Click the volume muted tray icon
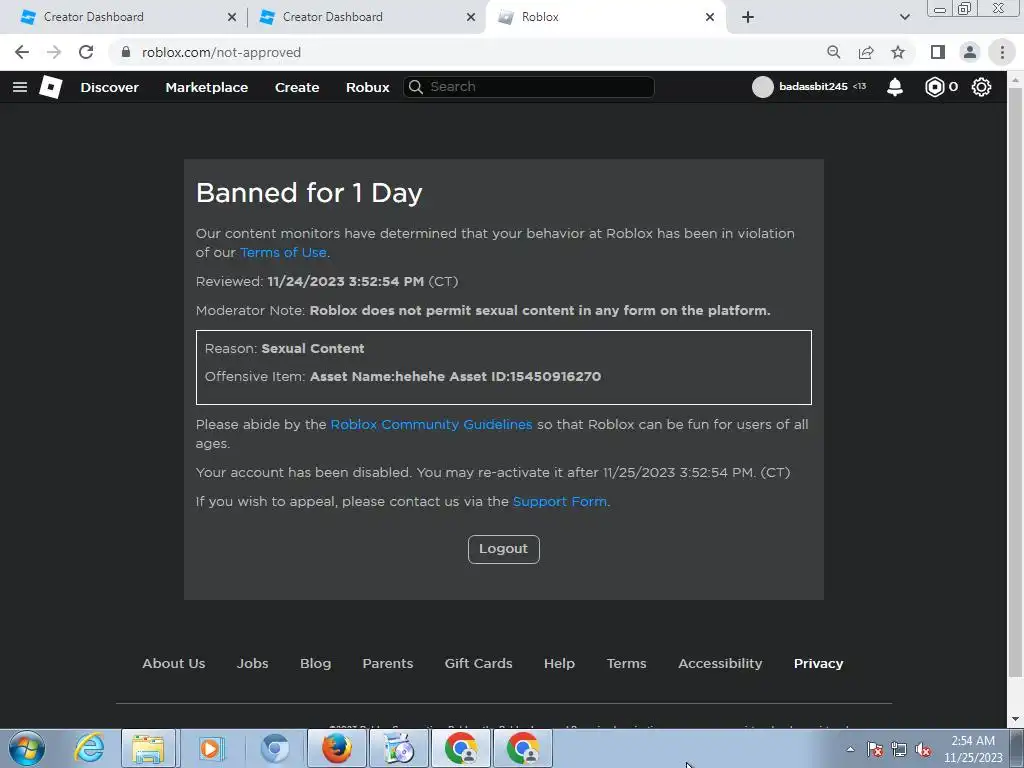This screenshot has width=1024, height=768. [923, 750]
